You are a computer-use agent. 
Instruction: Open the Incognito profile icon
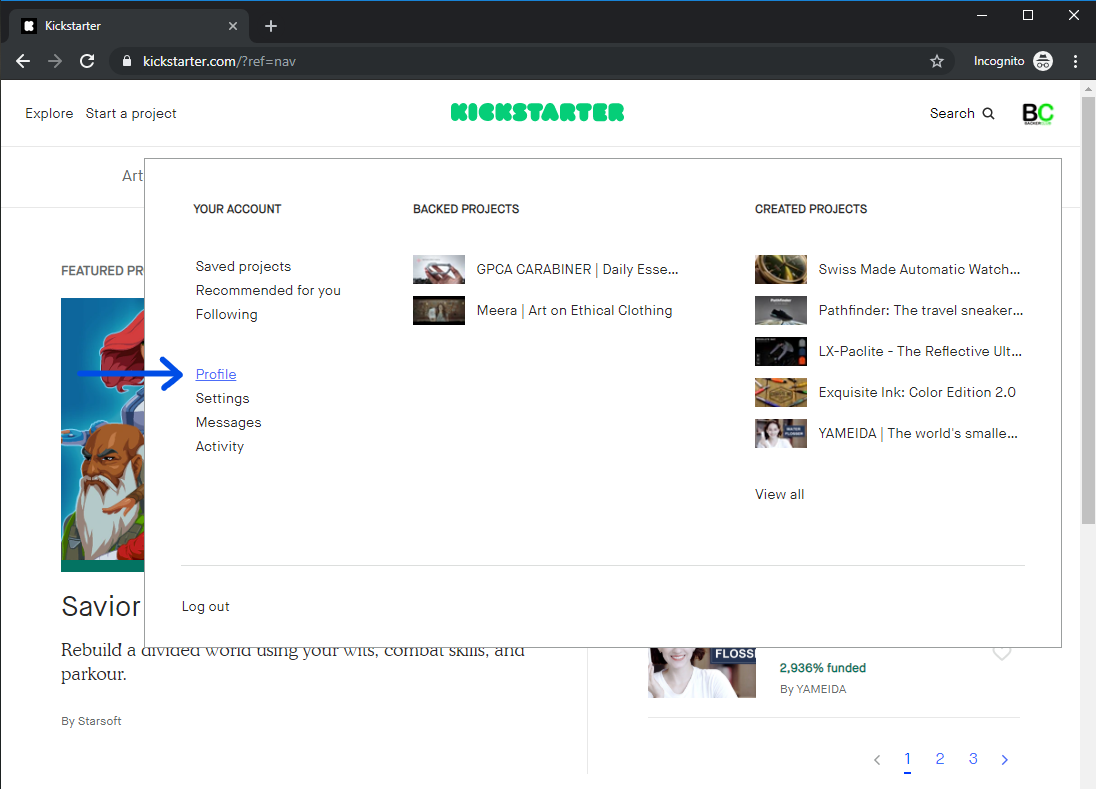pos(1043,61)
